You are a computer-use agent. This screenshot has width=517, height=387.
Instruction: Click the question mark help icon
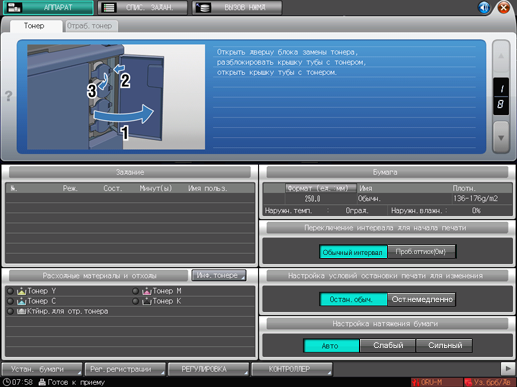(8, 96)
